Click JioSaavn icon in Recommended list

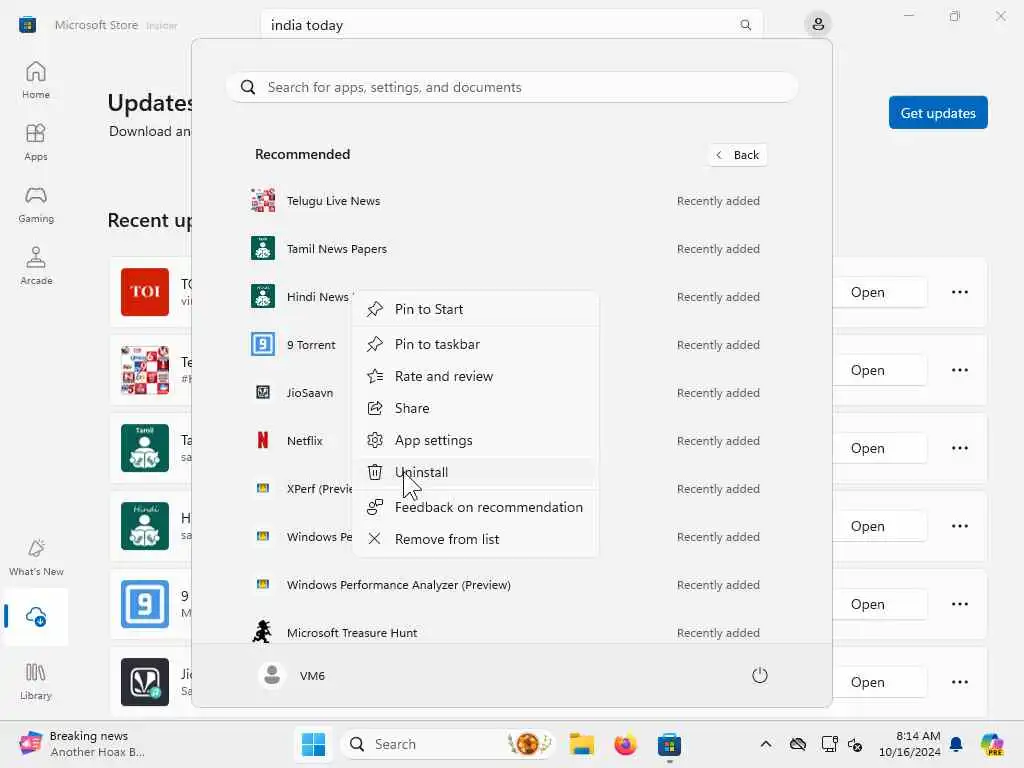tap(263, 392)
